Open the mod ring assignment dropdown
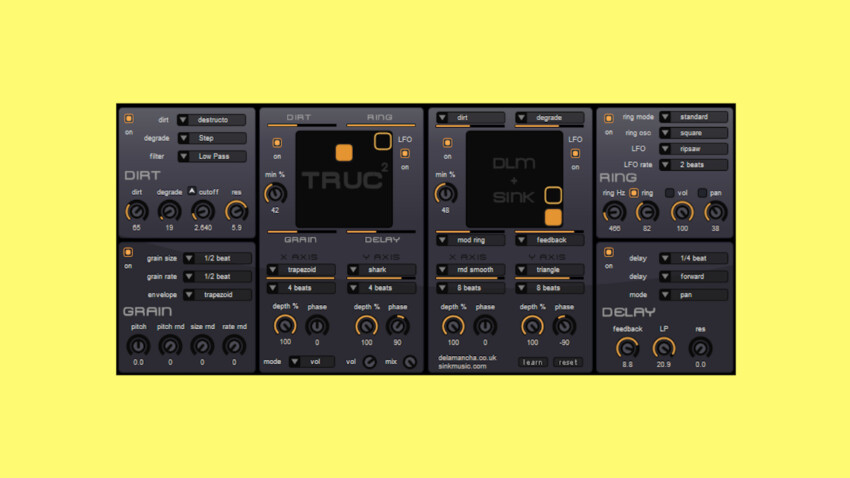 [471, 240]
